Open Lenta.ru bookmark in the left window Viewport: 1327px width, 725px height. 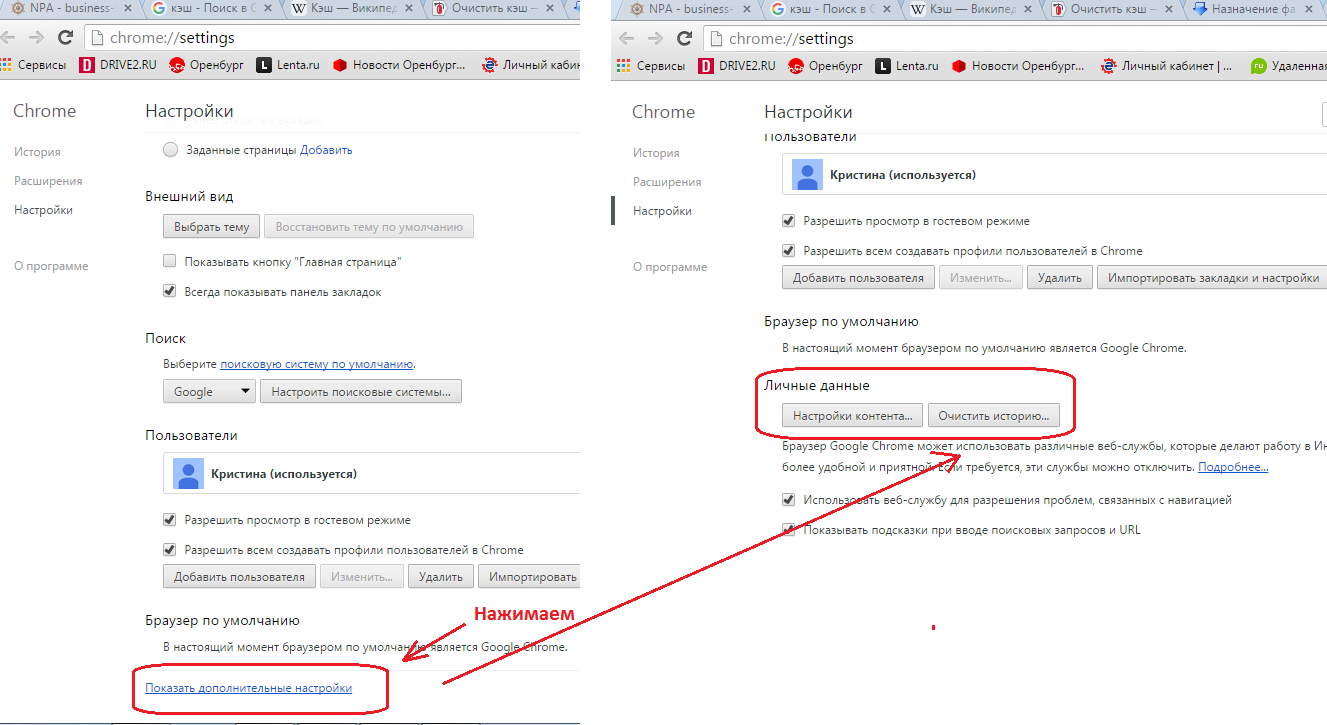pyautogui.click(x=289, y=65)
